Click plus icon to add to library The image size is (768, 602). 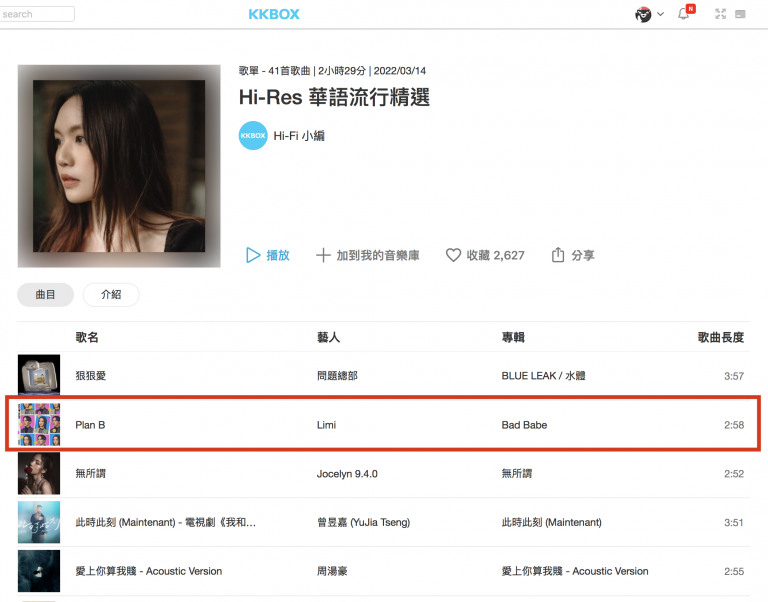[323, 255]
